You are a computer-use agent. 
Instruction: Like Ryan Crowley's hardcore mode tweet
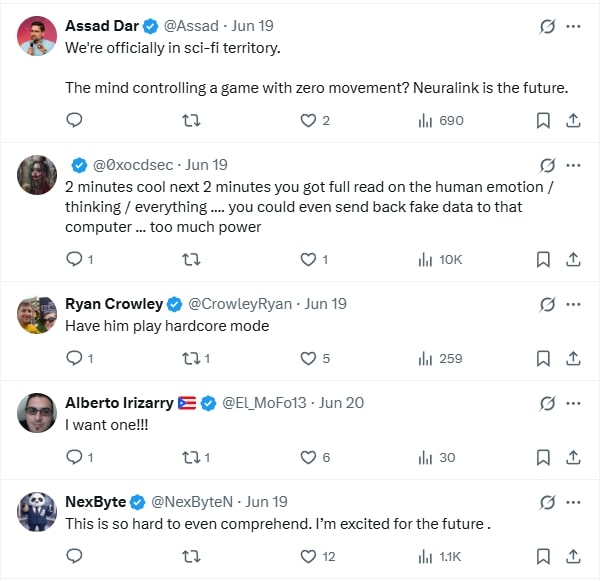(x=309, y=358)
